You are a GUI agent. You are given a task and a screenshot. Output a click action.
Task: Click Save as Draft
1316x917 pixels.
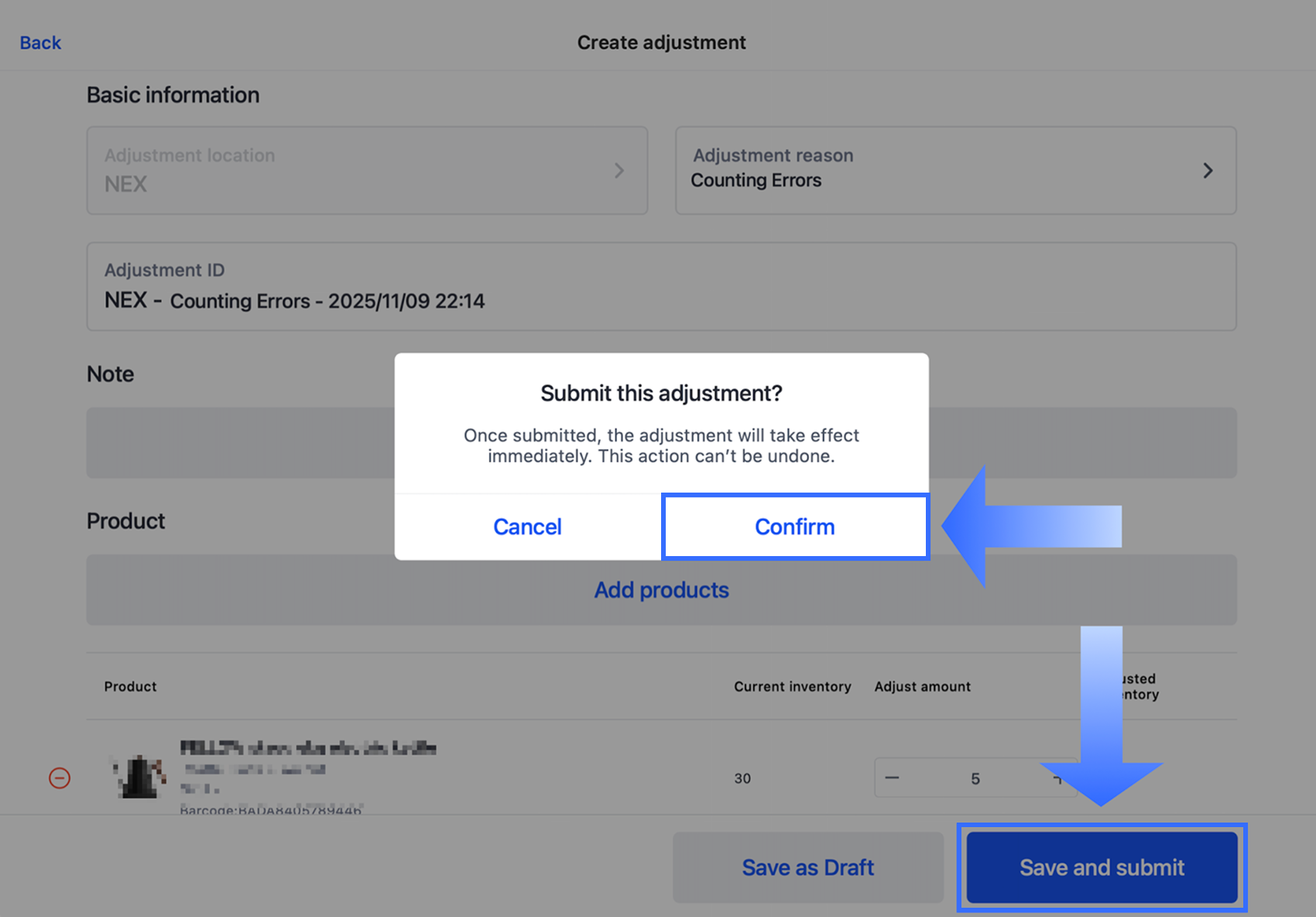click(x=807, y=867)
